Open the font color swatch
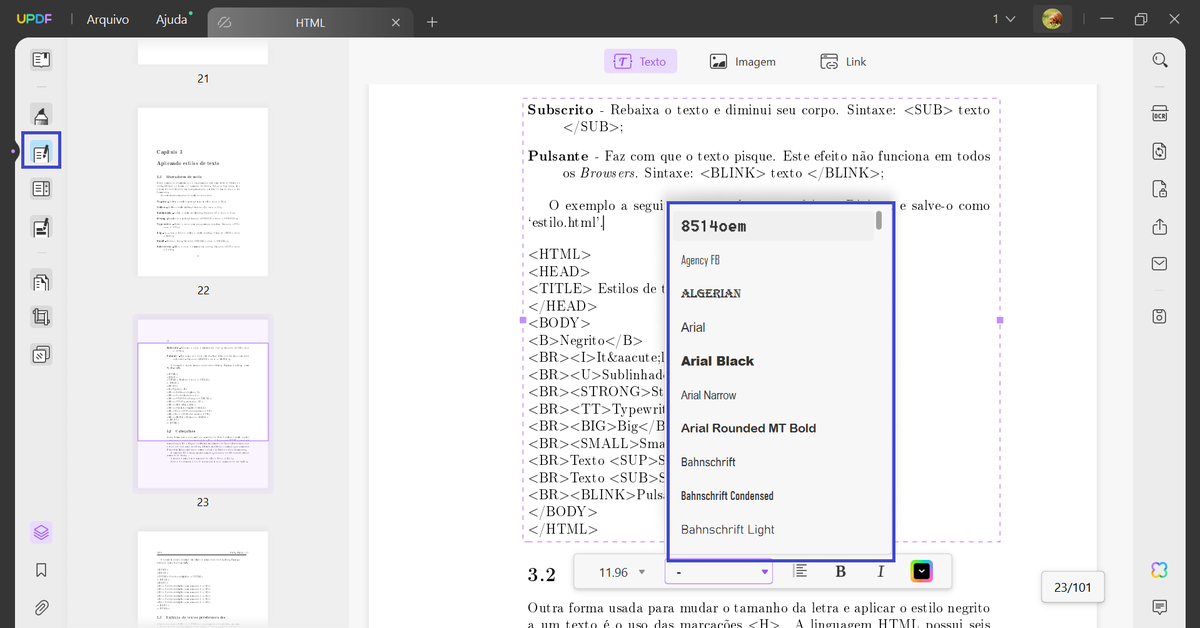The image size is (1200, 628). pyautogui.click(x=921, y=570)
